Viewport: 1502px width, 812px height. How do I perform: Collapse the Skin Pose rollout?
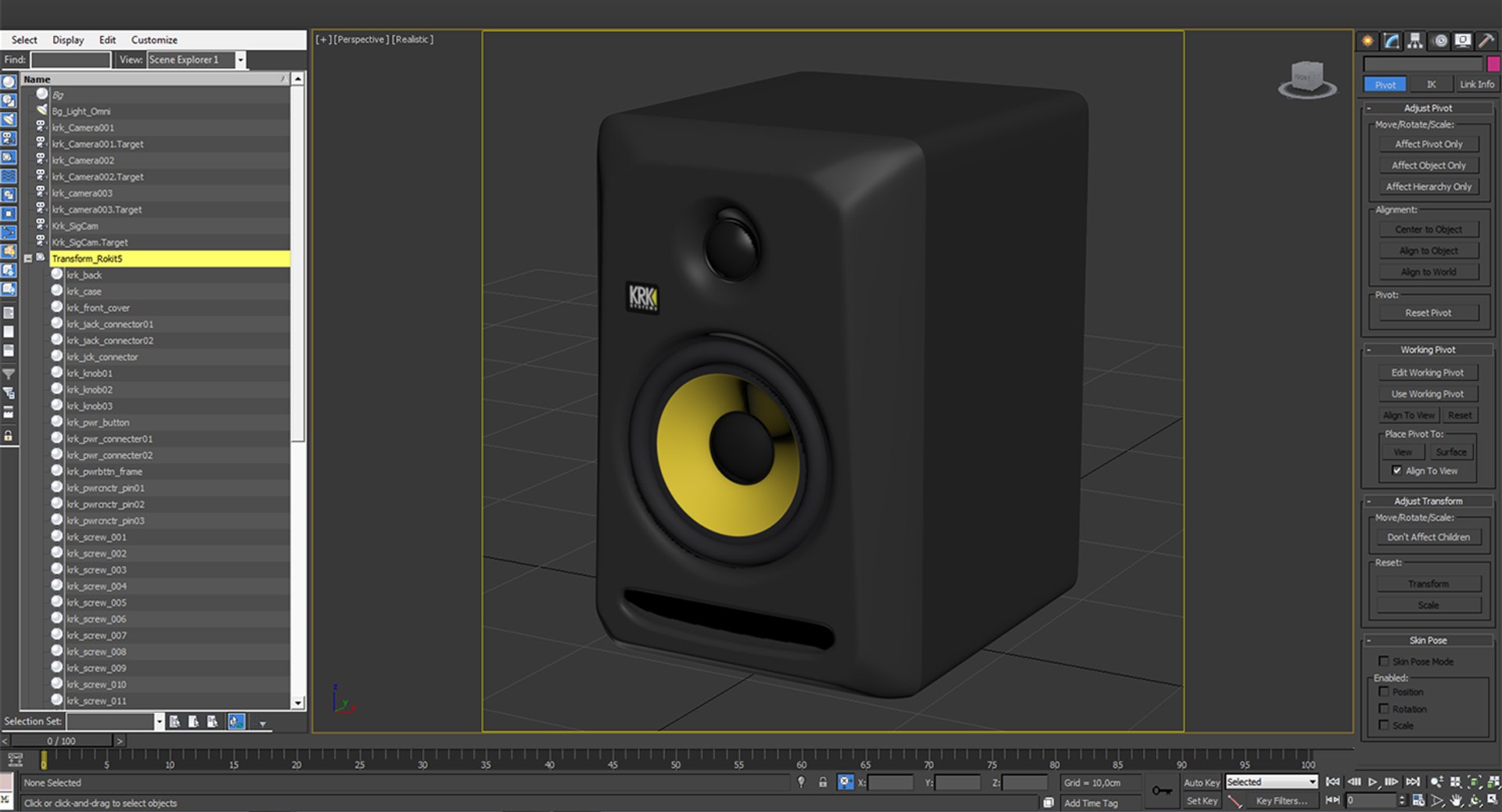click(x=1369, y=640)
